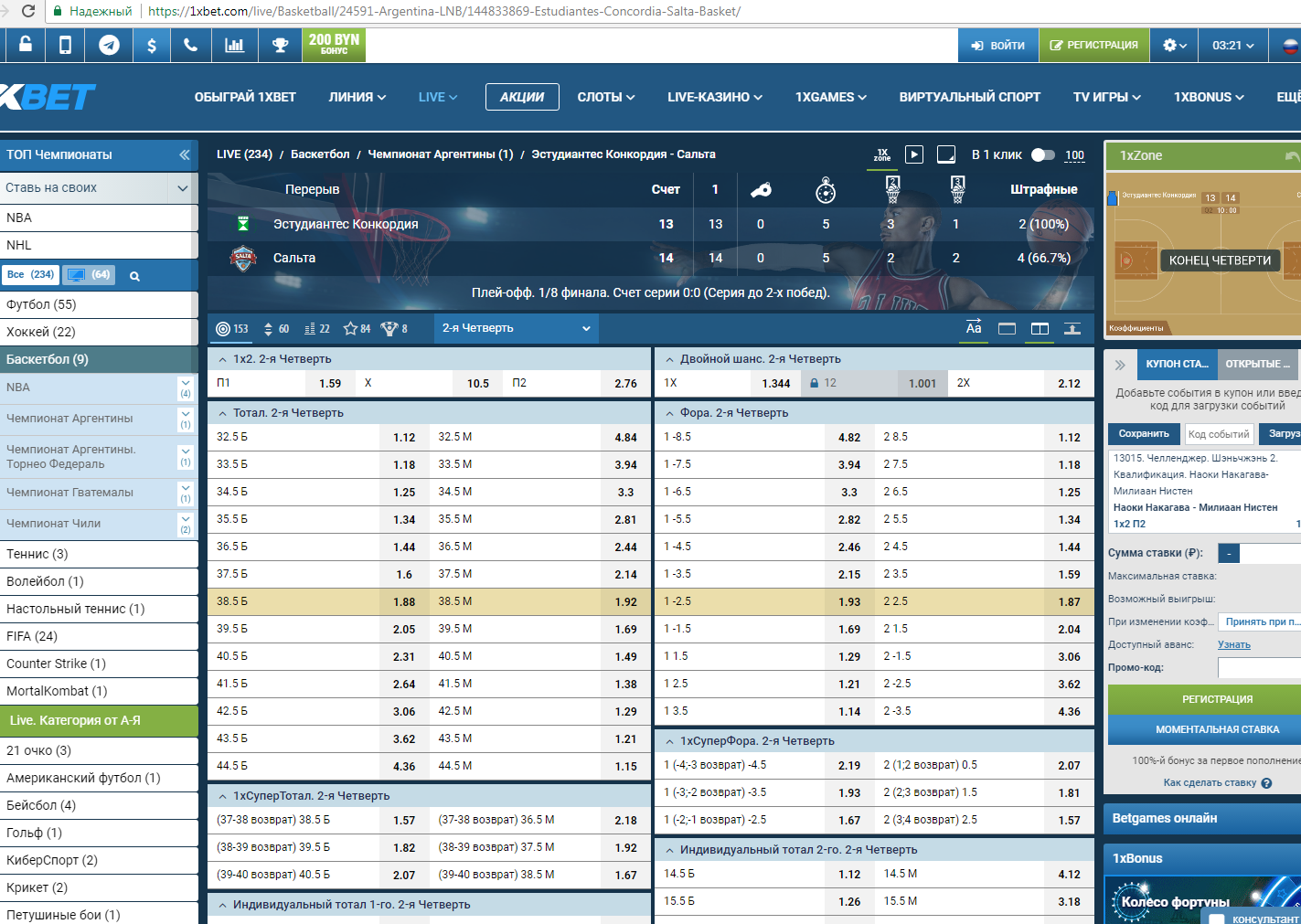Open the mobile apps phone icon
The width and height of the screenshot is (1301, 924).
[x=66, y=45]
